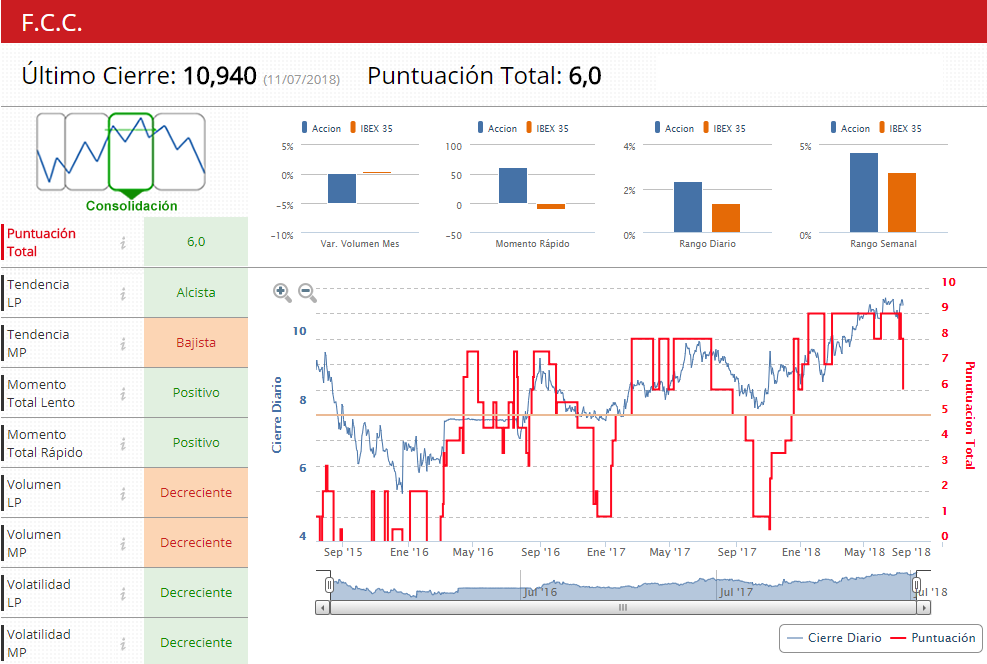The image size is (987, 664).
Task: Click the right handle of the range navigator
Action: coord(916,585)
